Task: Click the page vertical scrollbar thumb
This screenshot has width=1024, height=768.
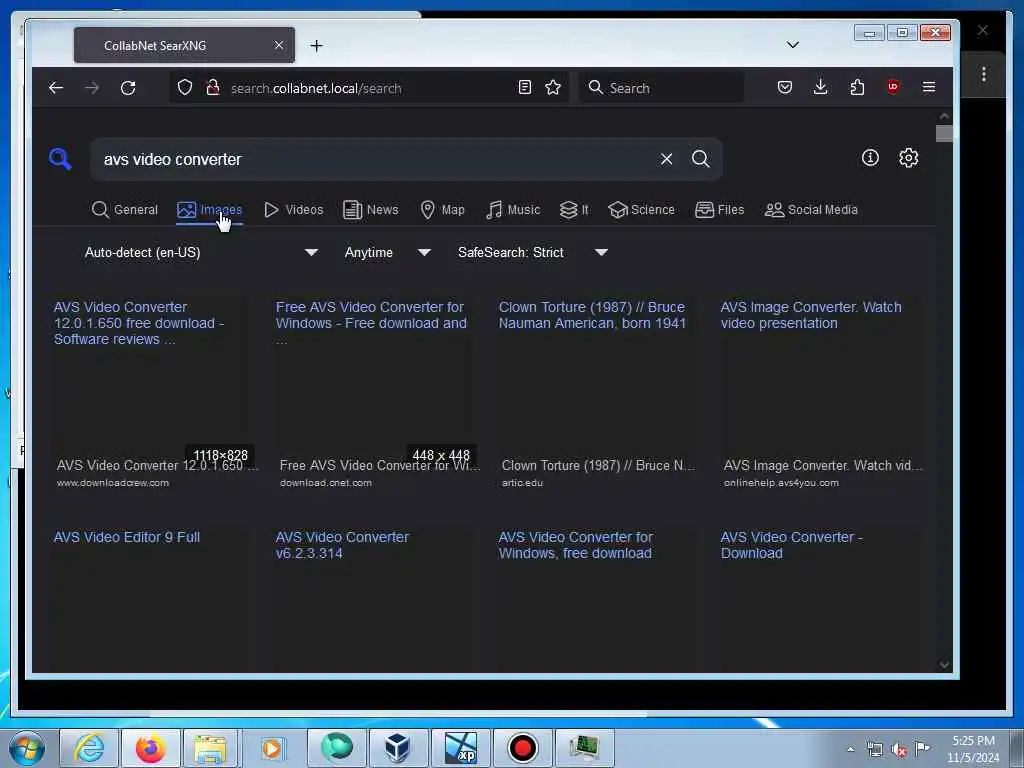Action: pos(944,133)
